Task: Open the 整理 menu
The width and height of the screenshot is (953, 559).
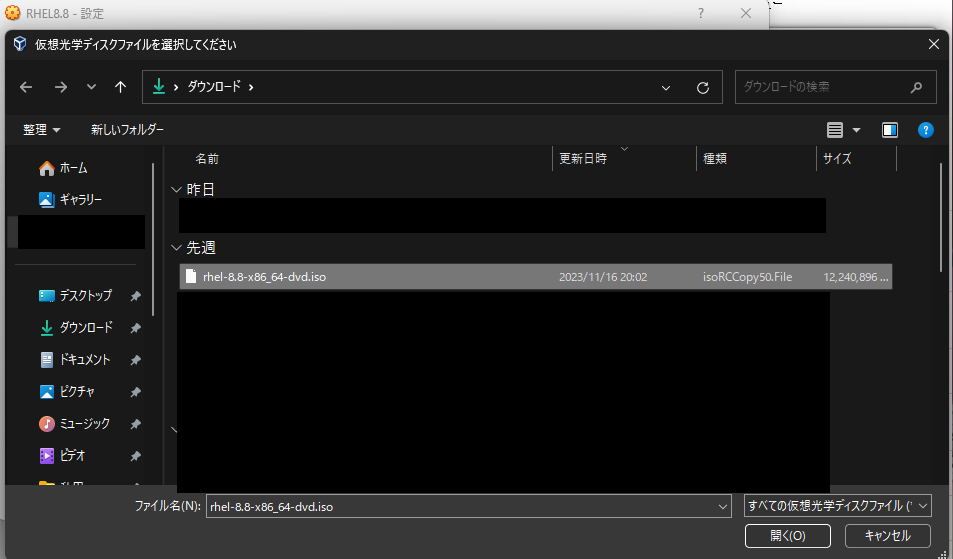Action: tap(41, 129)
